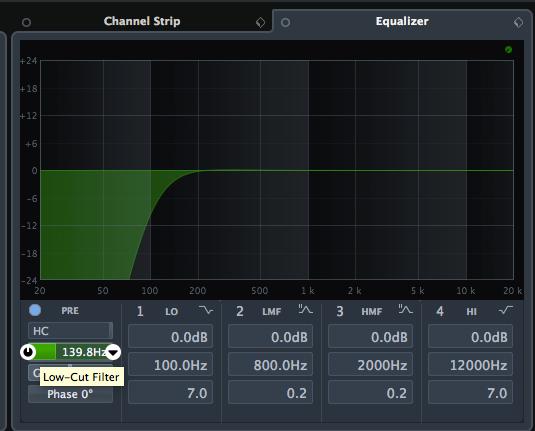Viewport: 535px width, 431px height.
Task: Click the HMF band 0.2 Q field
Action: [x=371, y=393]
